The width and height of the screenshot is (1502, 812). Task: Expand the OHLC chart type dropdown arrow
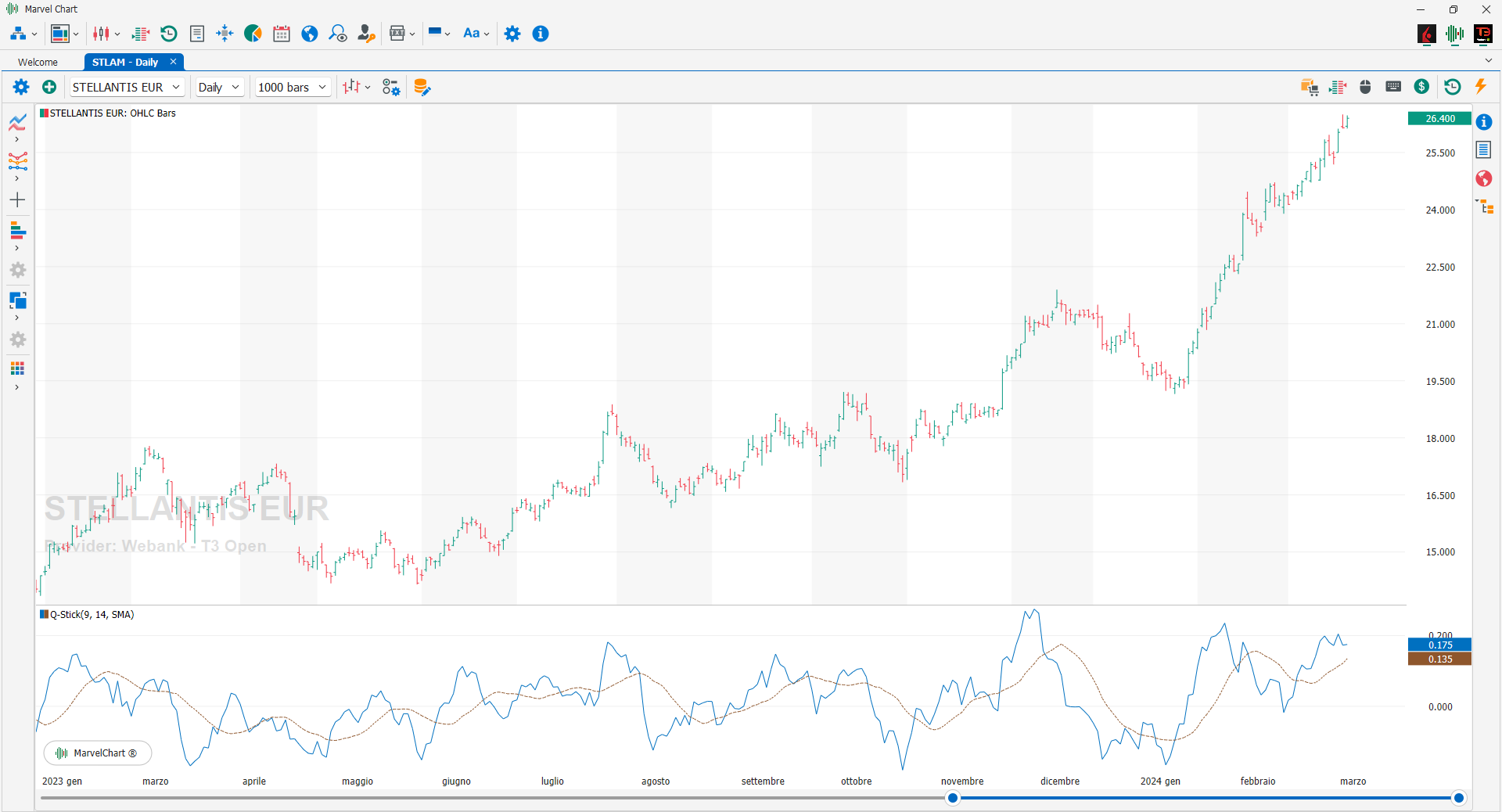click(x=368, y=88)
